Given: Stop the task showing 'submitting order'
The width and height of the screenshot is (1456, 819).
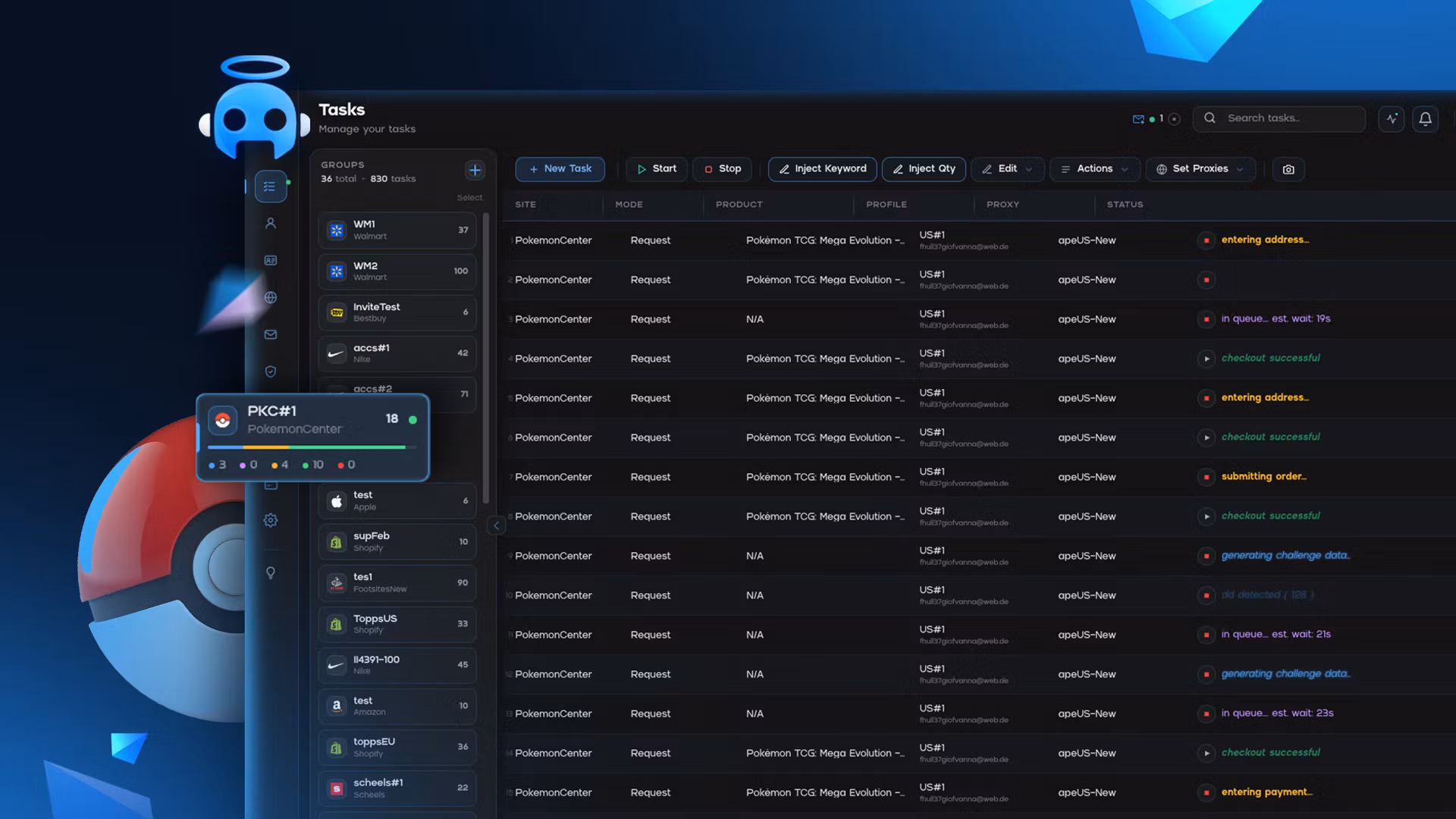Looking at the screenshot, I should (x=1206, y=477).
